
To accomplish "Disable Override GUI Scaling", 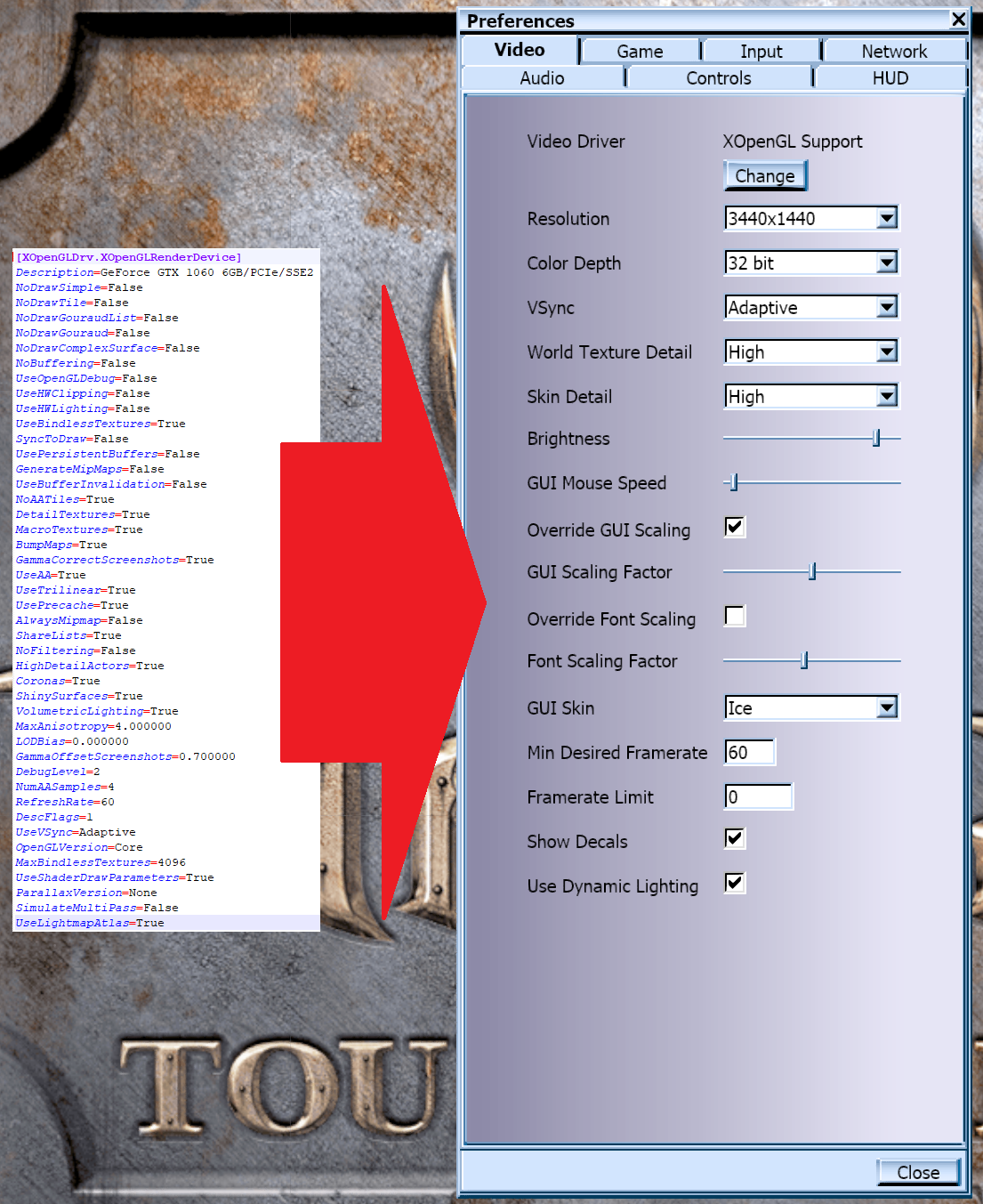I will point(734,528).
